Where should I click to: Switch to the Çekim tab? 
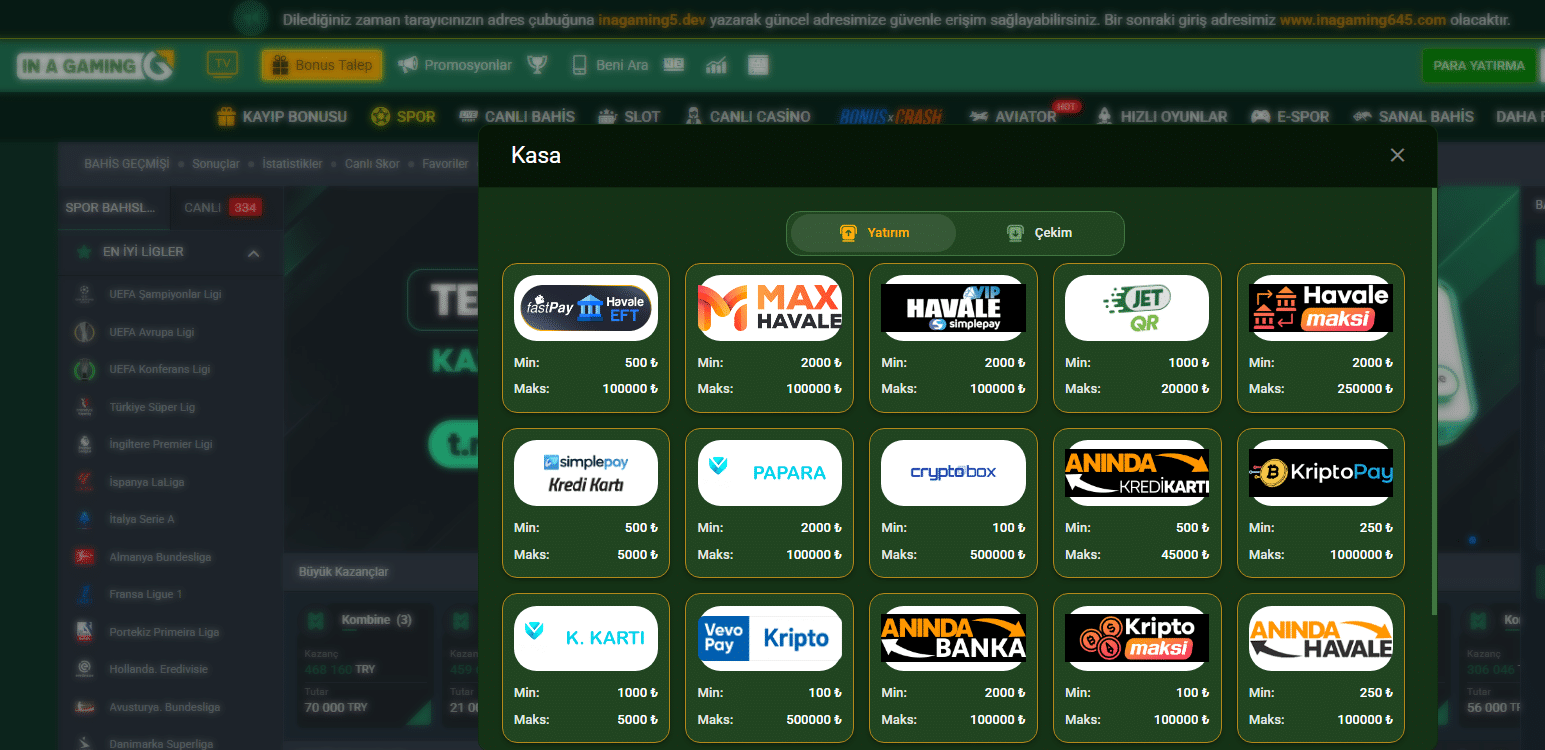coord(1039,233)
